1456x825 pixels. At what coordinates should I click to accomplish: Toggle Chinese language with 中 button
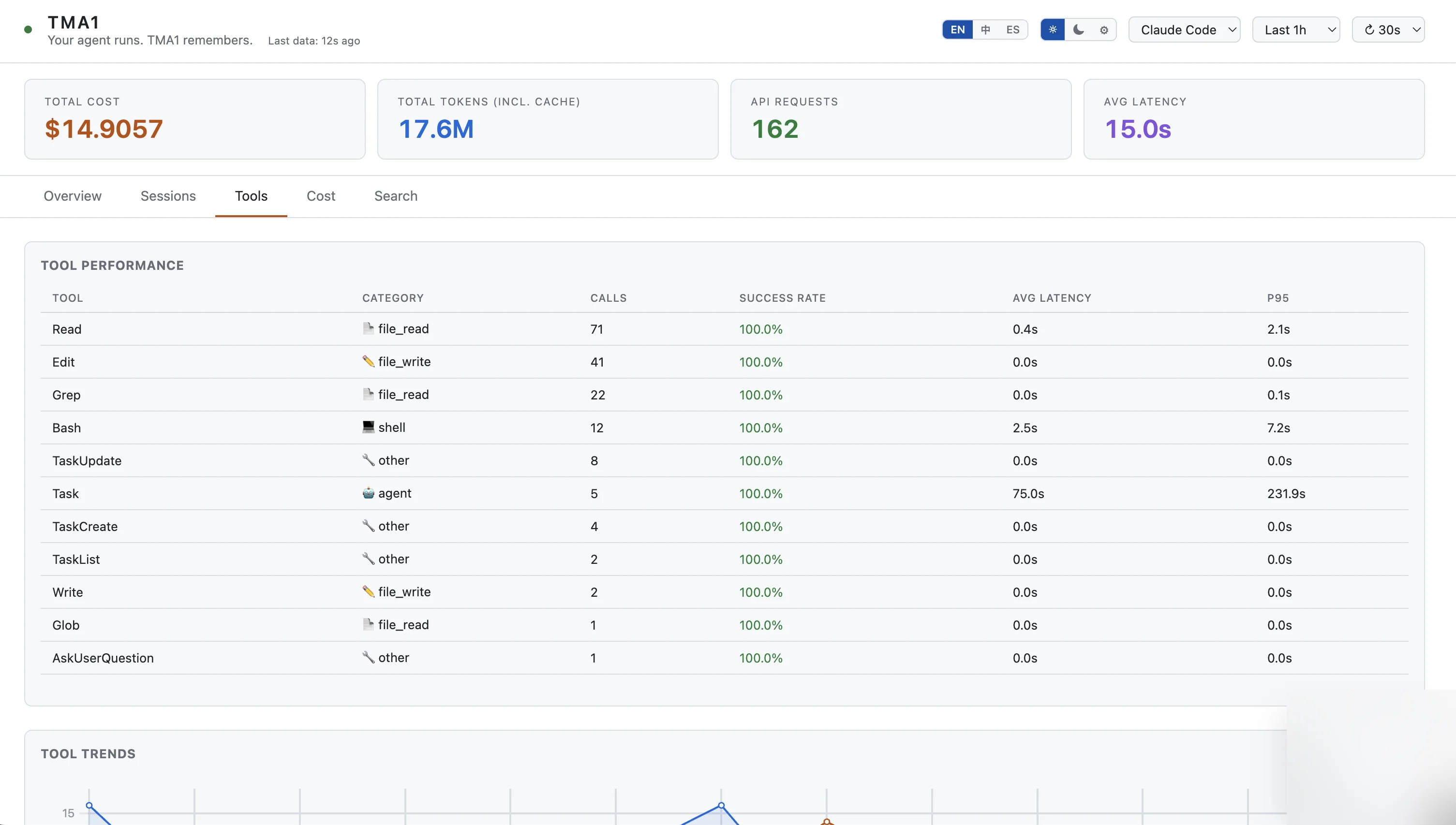click(985, 29)
